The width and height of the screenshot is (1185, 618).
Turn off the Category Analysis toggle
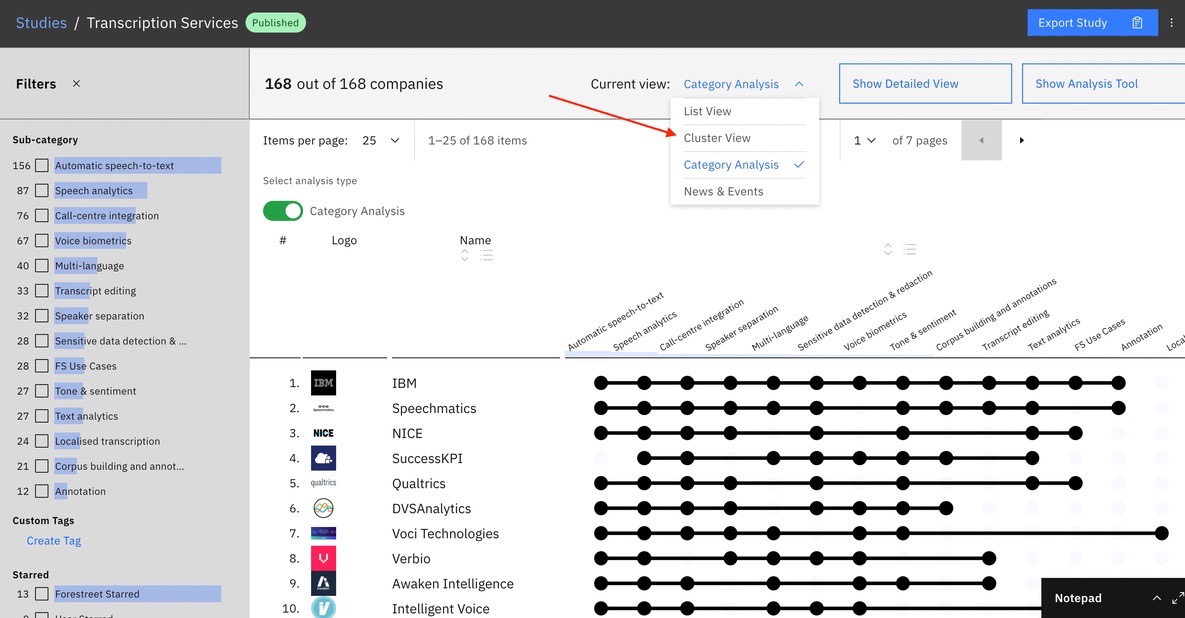(x=283, y=211)
